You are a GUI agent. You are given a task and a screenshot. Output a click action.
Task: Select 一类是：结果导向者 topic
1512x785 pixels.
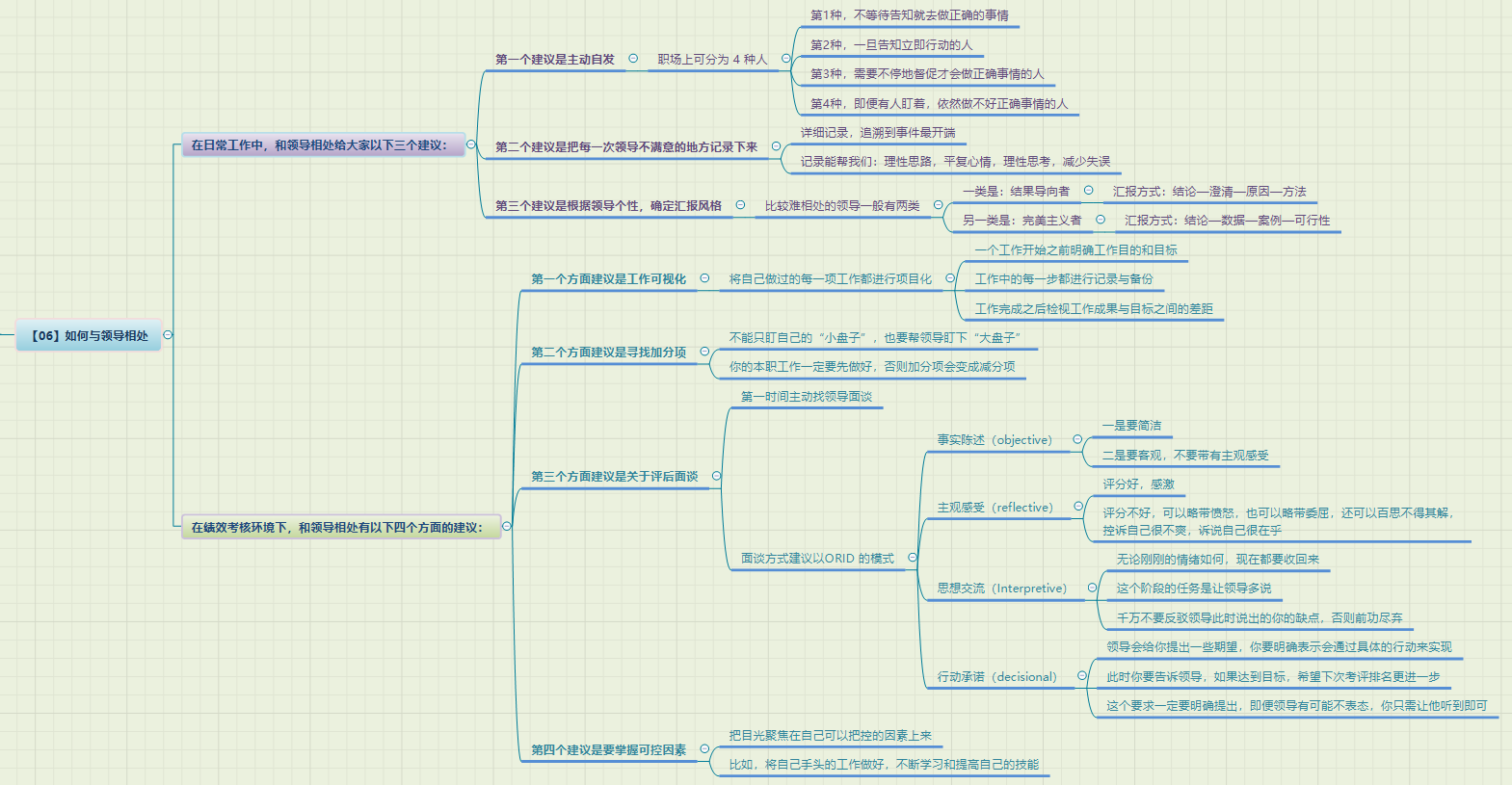[1016, 192]
